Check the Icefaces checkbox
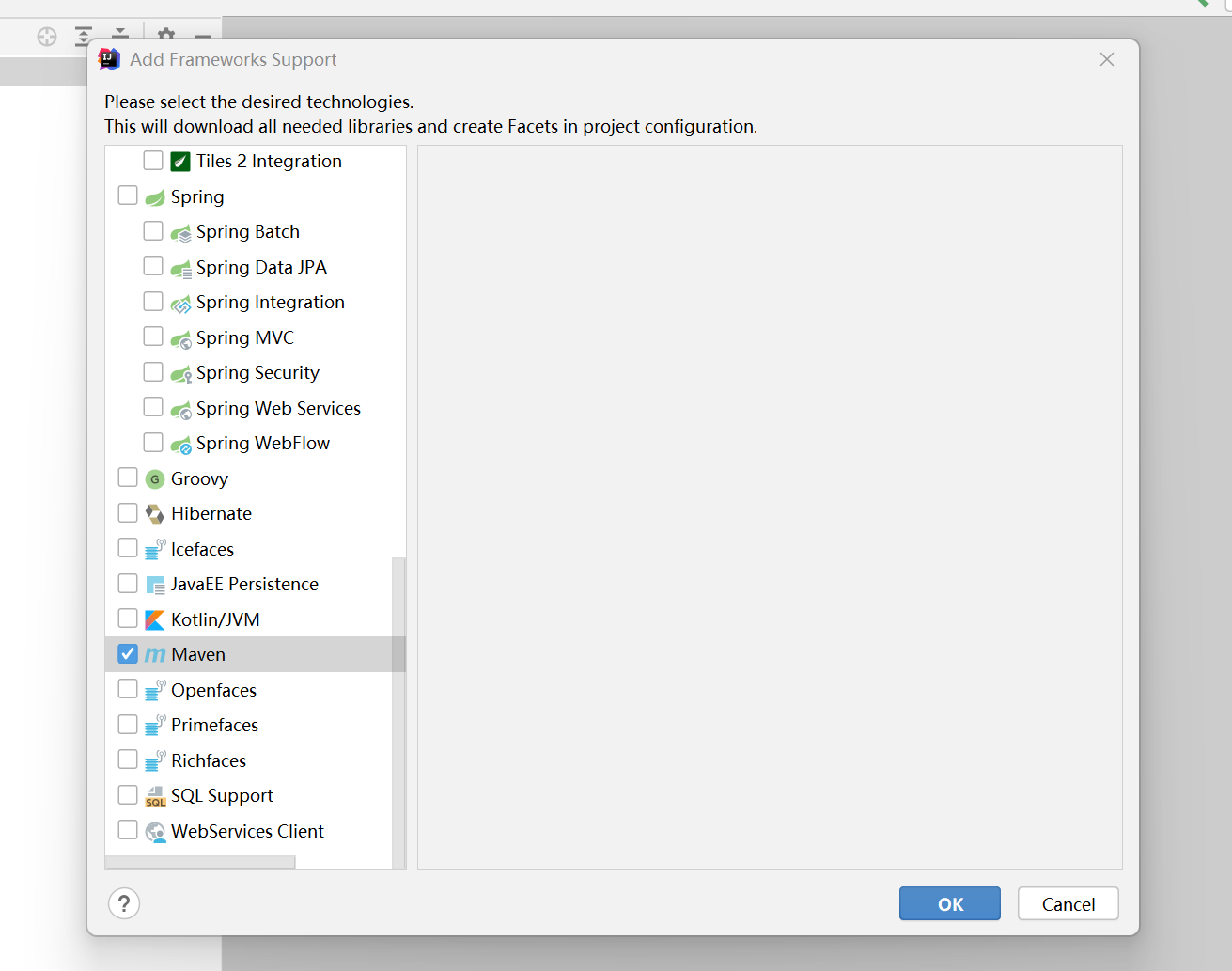The width and height of the screenshot is (1232, 971). pyautogui.click(x=128, y=548)
